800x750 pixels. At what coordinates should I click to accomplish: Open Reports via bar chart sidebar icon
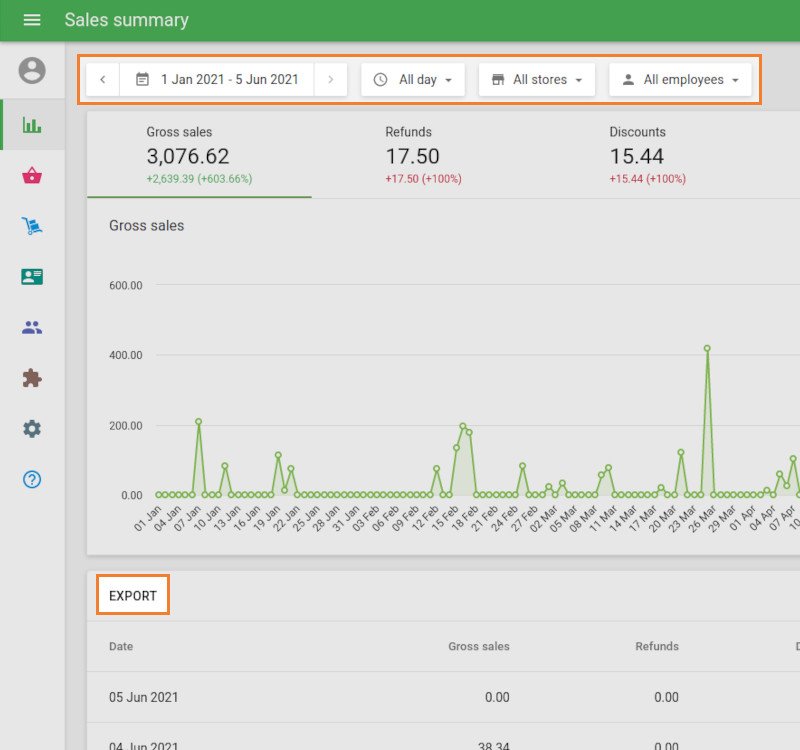(32, 125)
